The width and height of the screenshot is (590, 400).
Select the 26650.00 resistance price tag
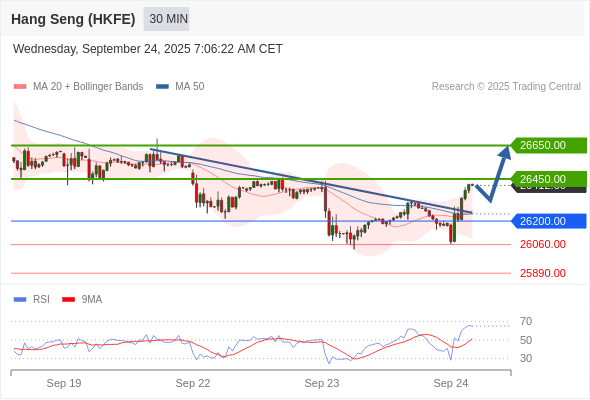(x=548, y=145)
